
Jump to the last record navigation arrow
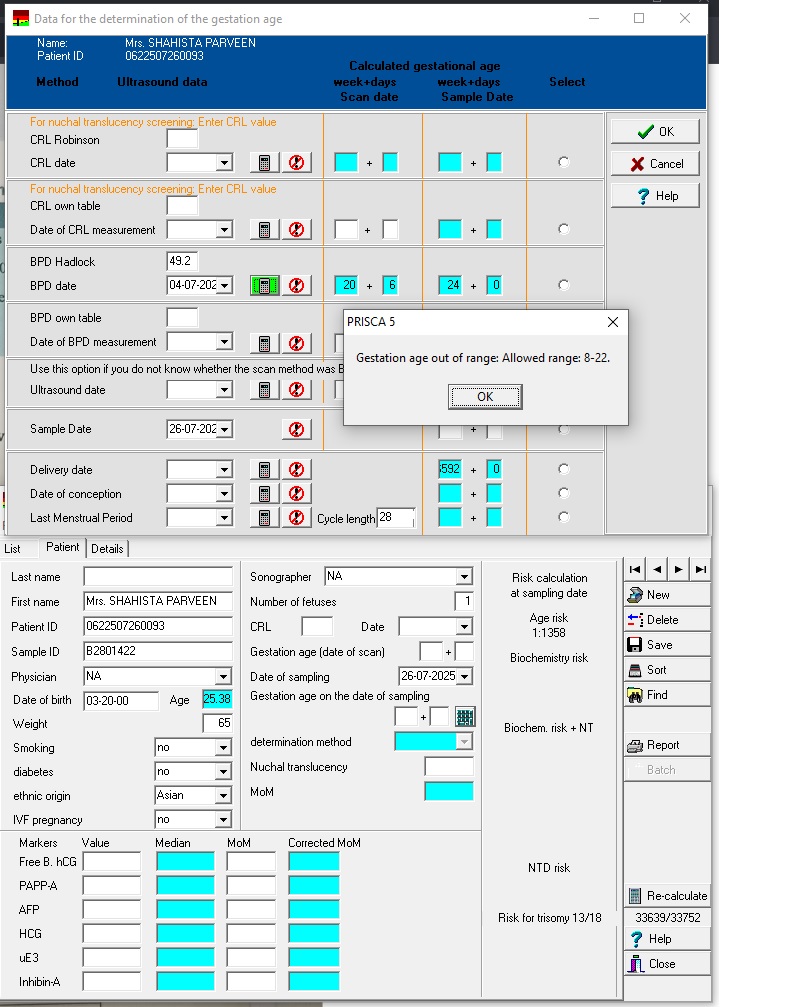[x=701, y=569]
